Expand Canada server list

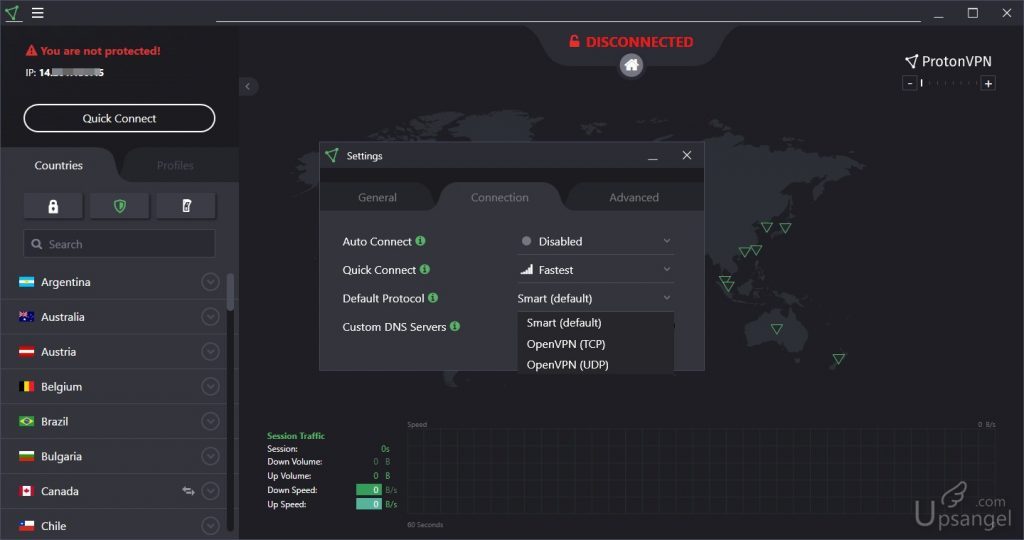point(210,491)
